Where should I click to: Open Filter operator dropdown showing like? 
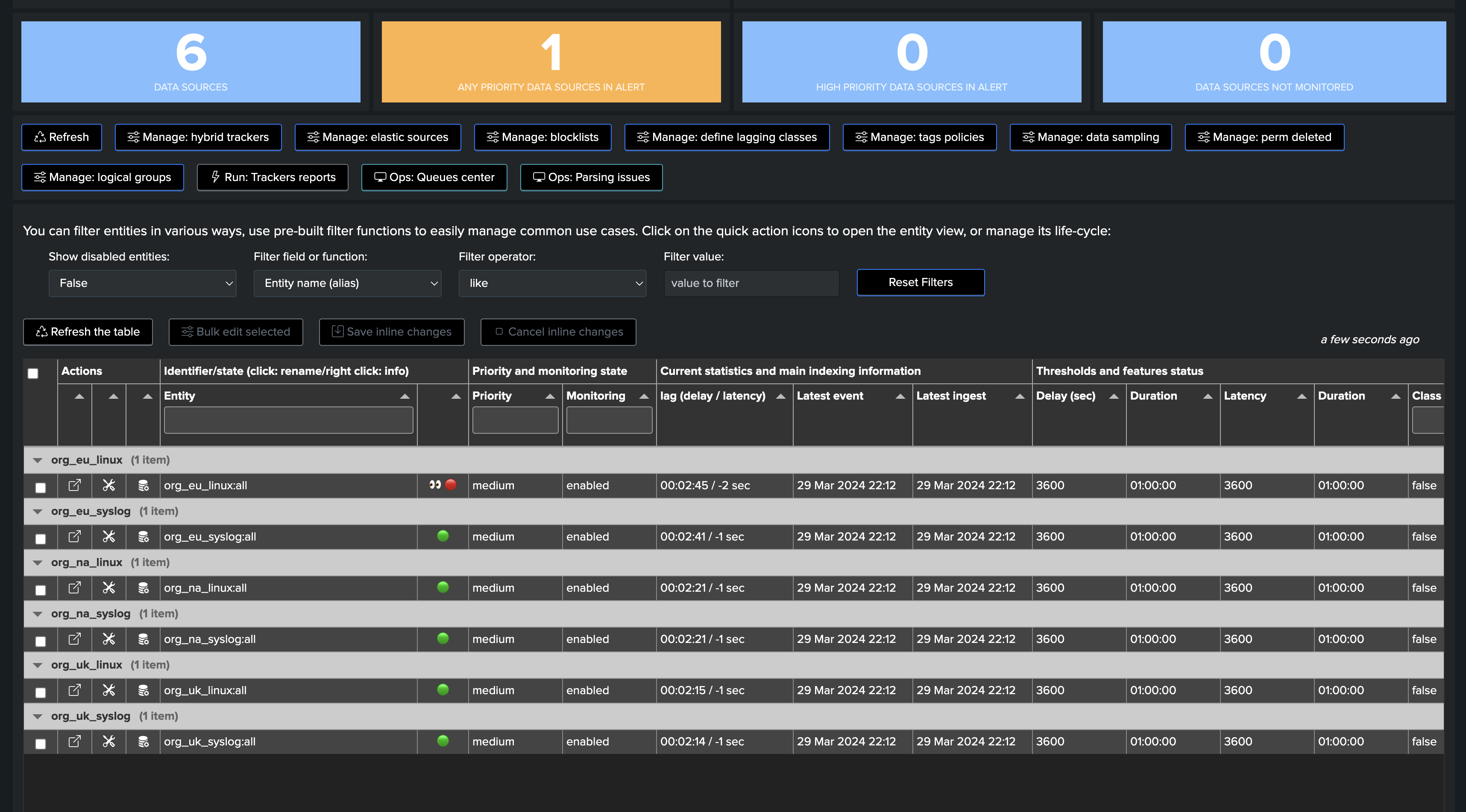(552, 283)
